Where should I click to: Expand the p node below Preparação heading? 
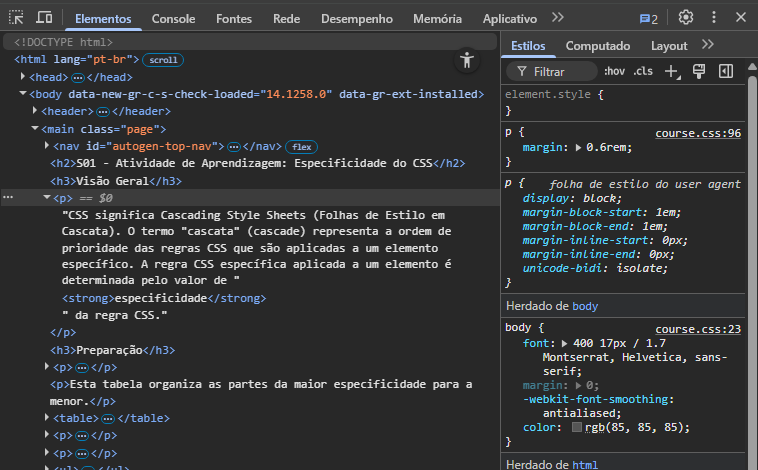[x=47, y=367]
